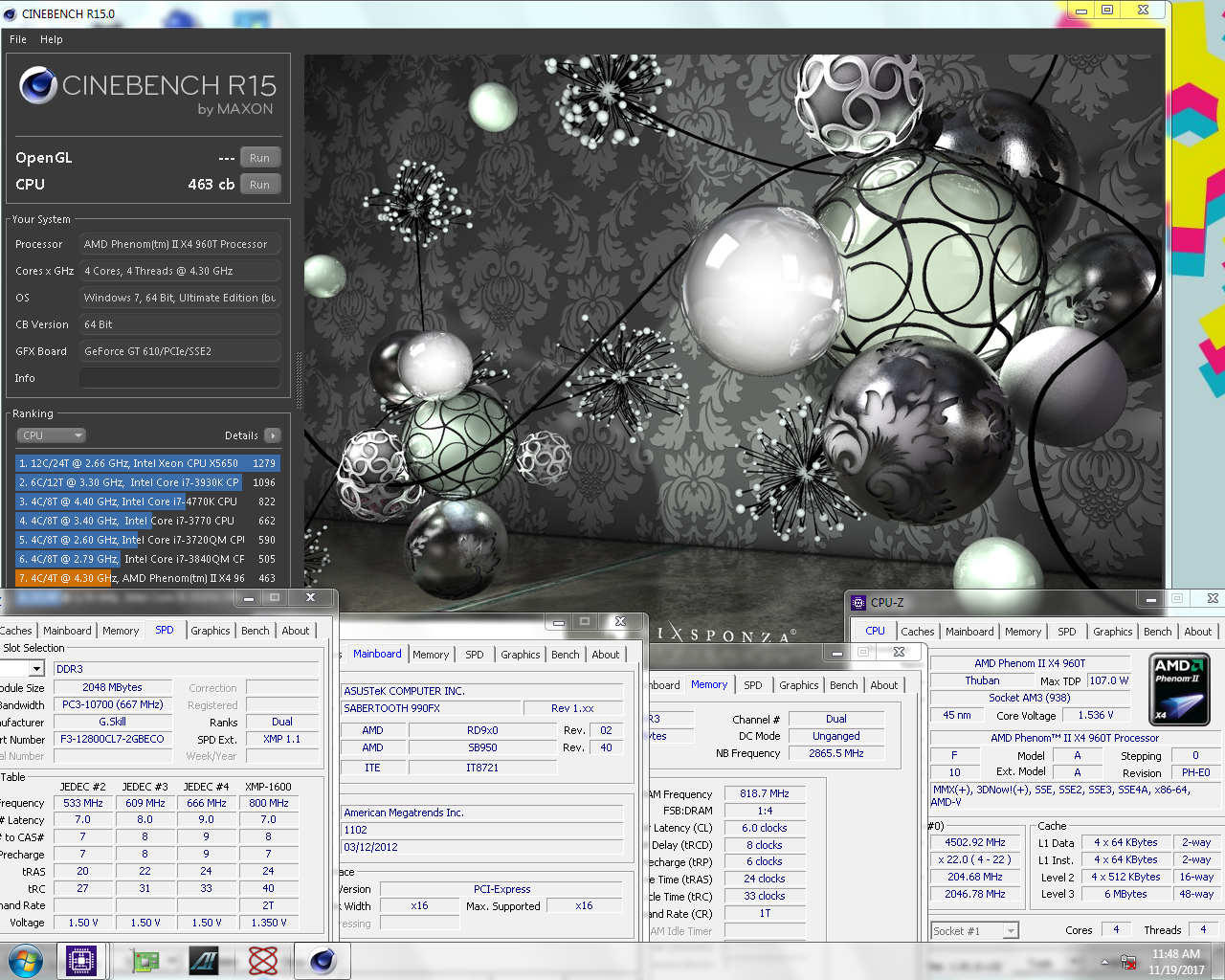Select Mainboard tab in the SPD CPU-Z window
Image resolution: width=1225 pixels, height=980 pixels.
point(67,631)
